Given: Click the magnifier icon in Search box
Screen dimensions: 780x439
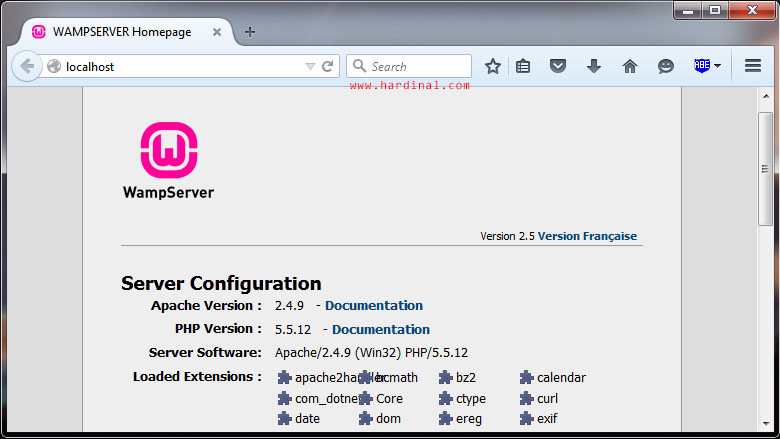Looking at the screenshot, I should [359, 66].
